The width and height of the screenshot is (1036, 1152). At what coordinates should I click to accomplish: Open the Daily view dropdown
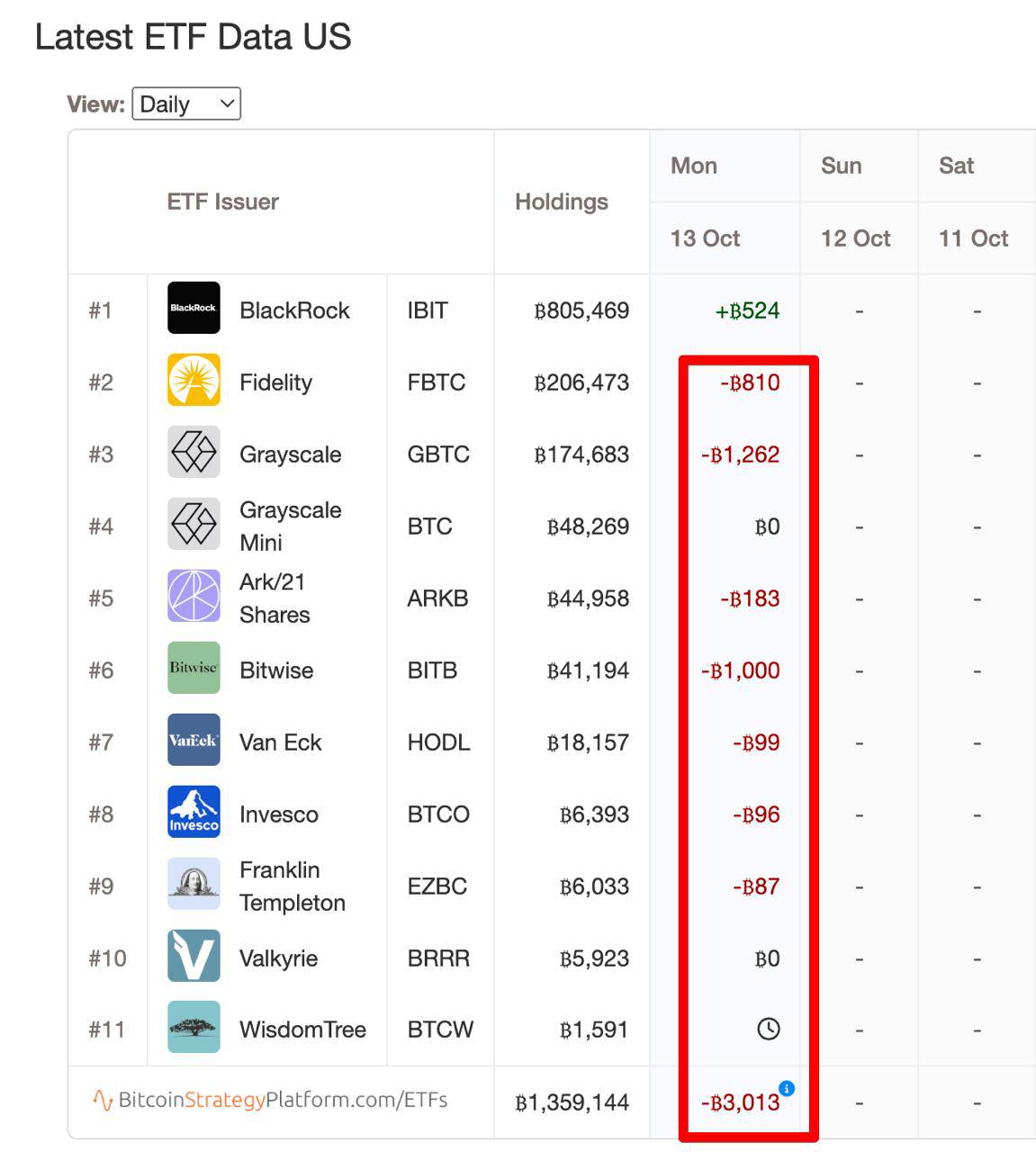click(x=186, y=104)
